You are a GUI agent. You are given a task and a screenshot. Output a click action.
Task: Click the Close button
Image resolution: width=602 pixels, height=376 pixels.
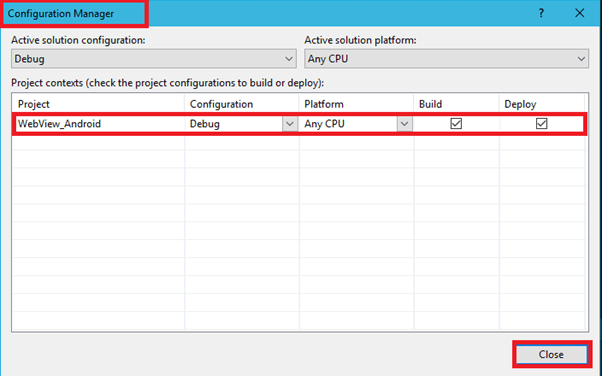551,354
